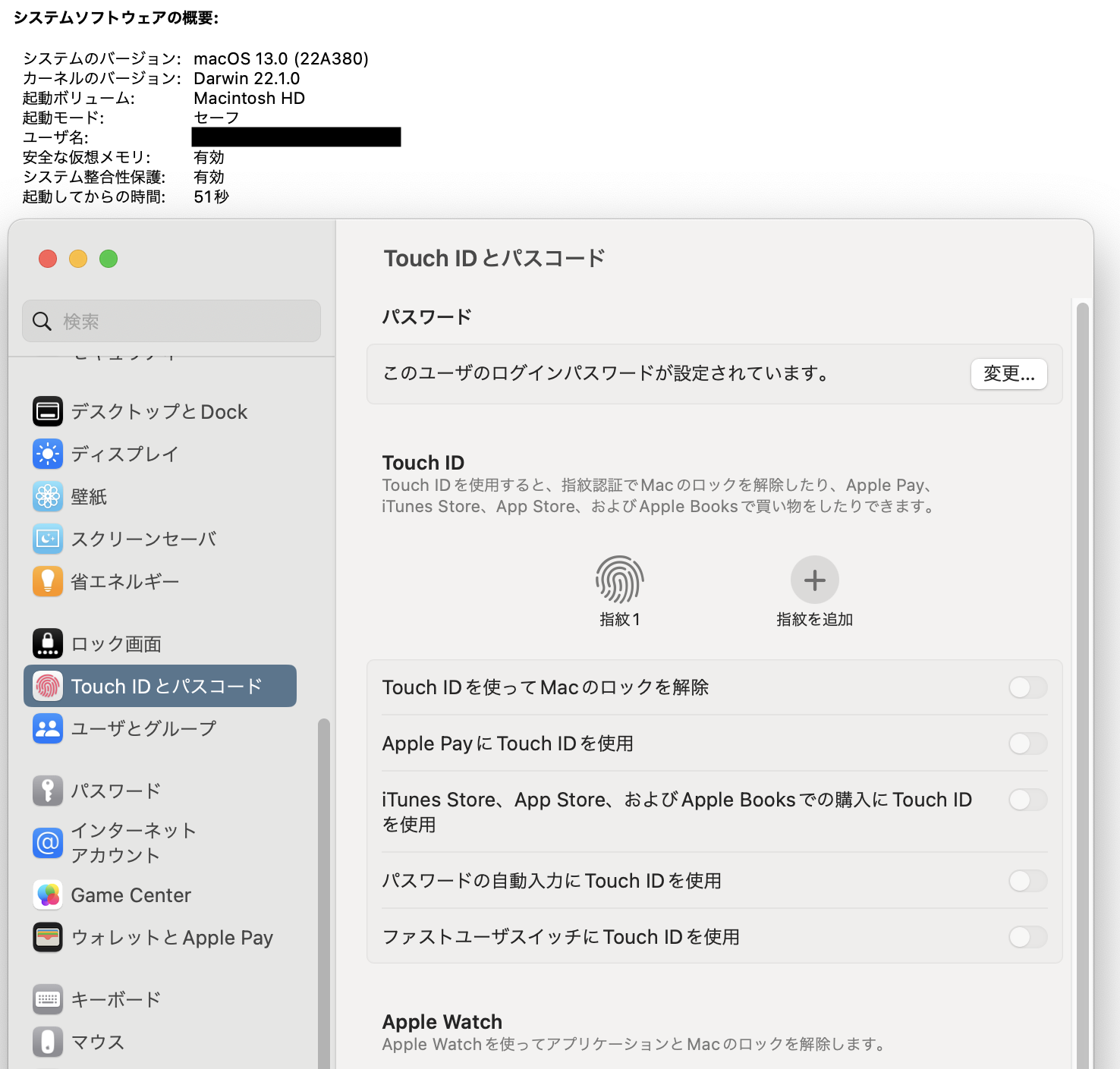Click the 壁紙 flower icon

point(48,496)
